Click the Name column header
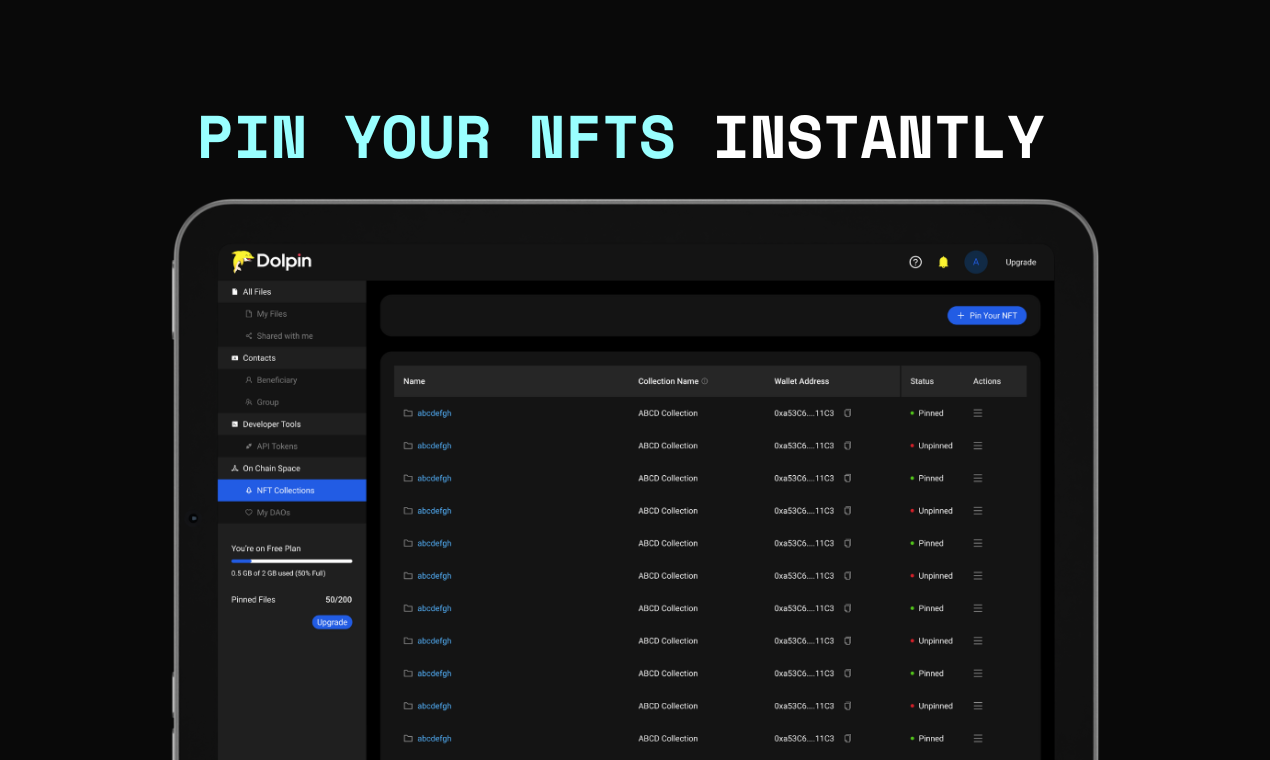 click(x=414, y=381)
